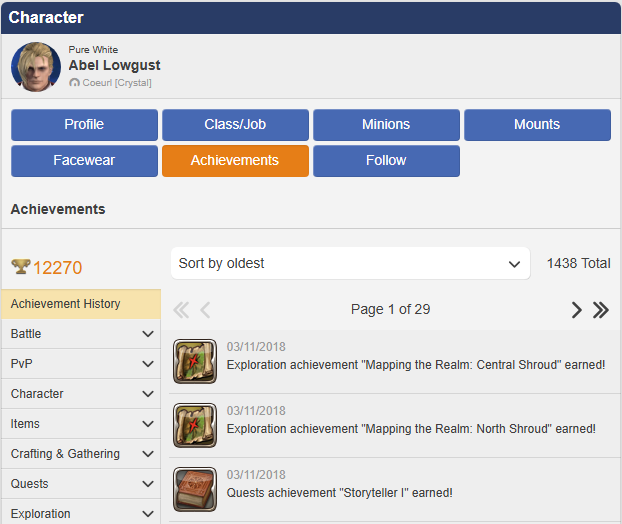
Task: Jump to first page double arrow
Action: click(181, 310)
